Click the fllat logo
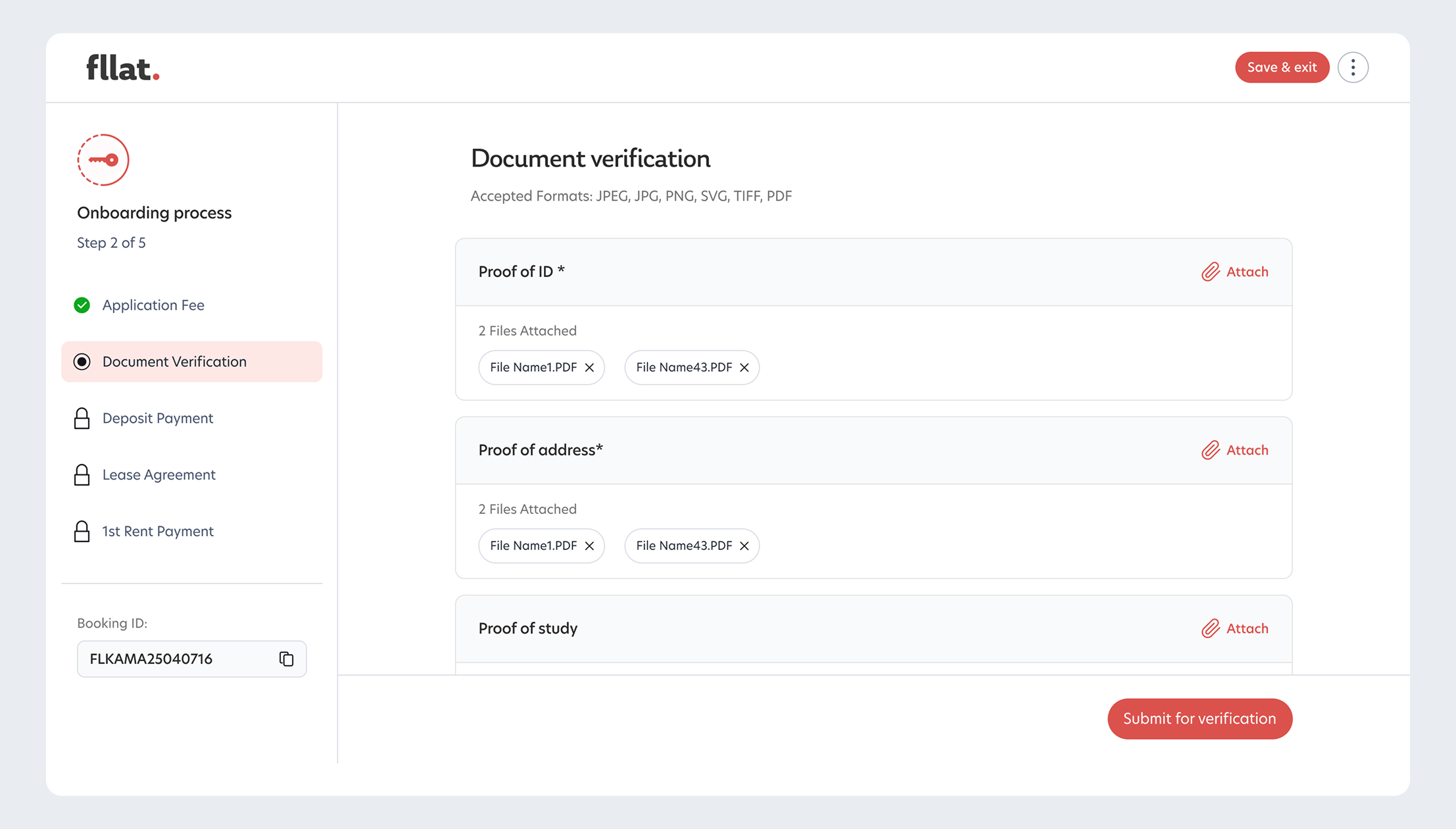 click(122, 67)
